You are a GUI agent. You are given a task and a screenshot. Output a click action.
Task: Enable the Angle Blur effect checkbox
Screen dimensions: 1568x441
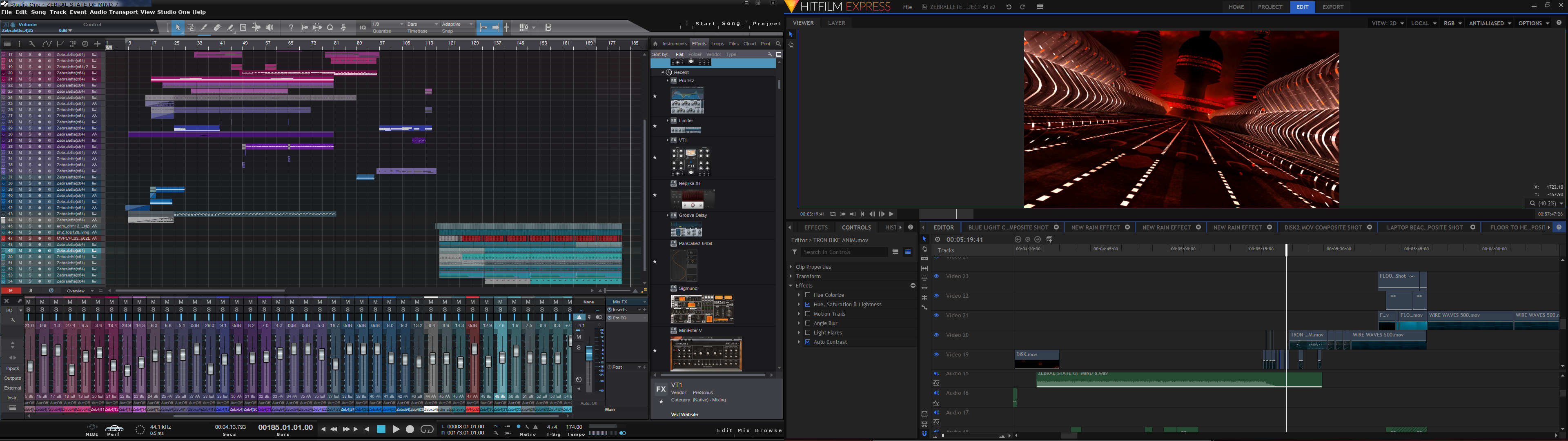(808, 323)
